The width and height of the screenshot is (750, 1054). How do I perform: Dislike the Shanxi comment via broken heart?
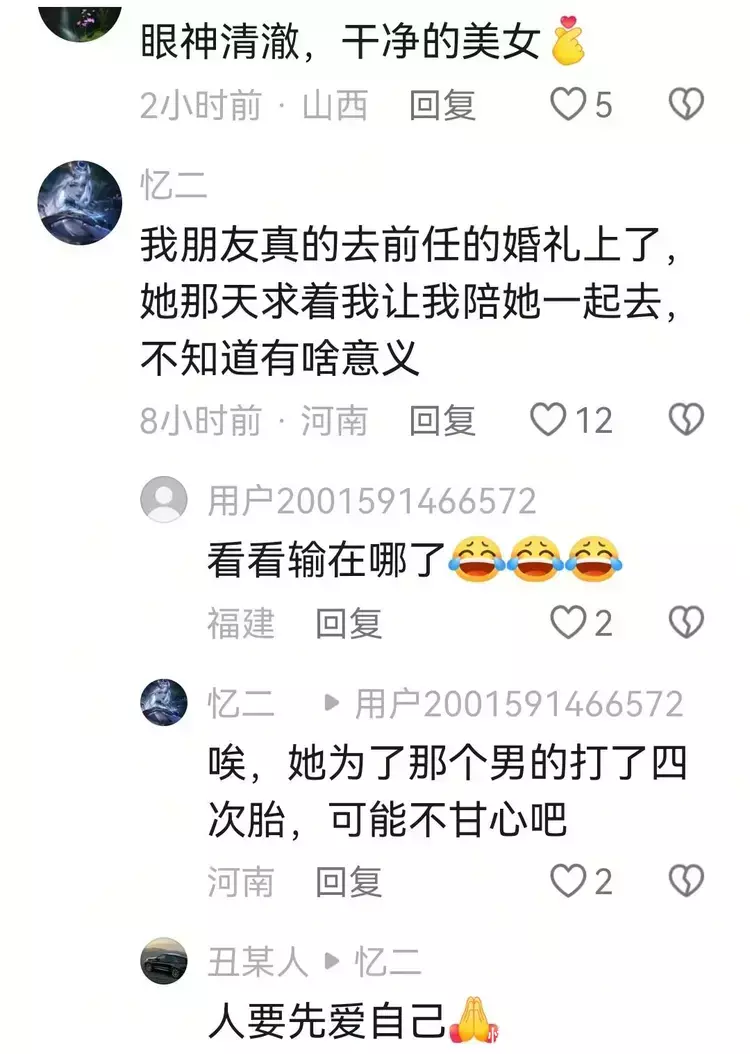(x=686, y=105)
